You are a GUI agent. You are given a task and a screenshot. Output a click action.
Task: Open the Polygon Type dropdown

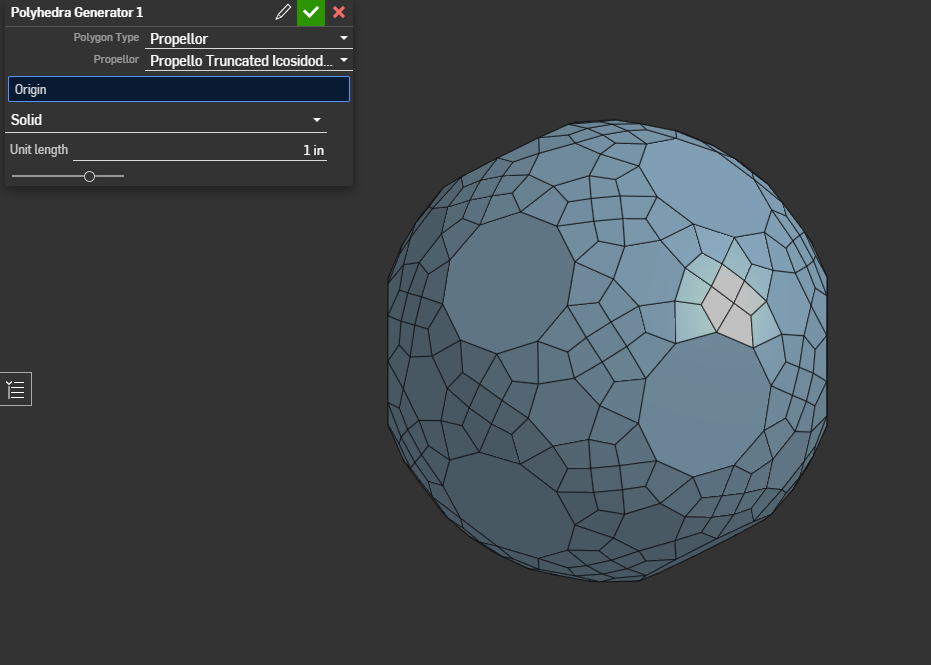[x=249, y=38]
